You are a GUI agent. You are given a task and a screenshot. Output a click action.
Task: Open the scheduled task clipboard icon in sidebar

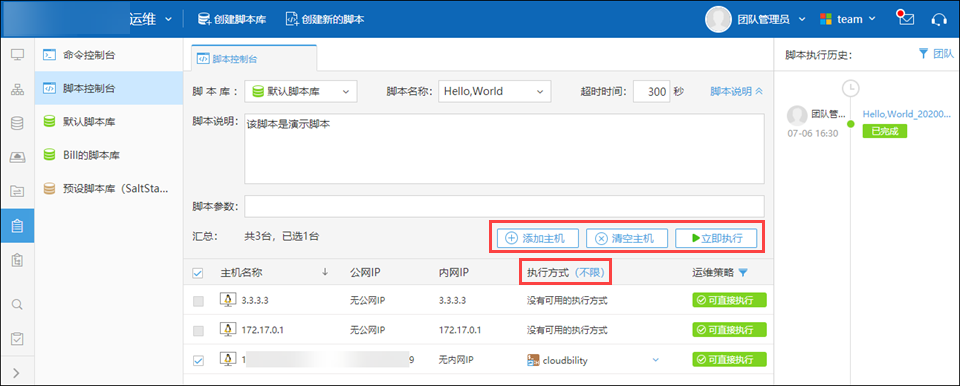pyautogui.click(x=17, y=259)
